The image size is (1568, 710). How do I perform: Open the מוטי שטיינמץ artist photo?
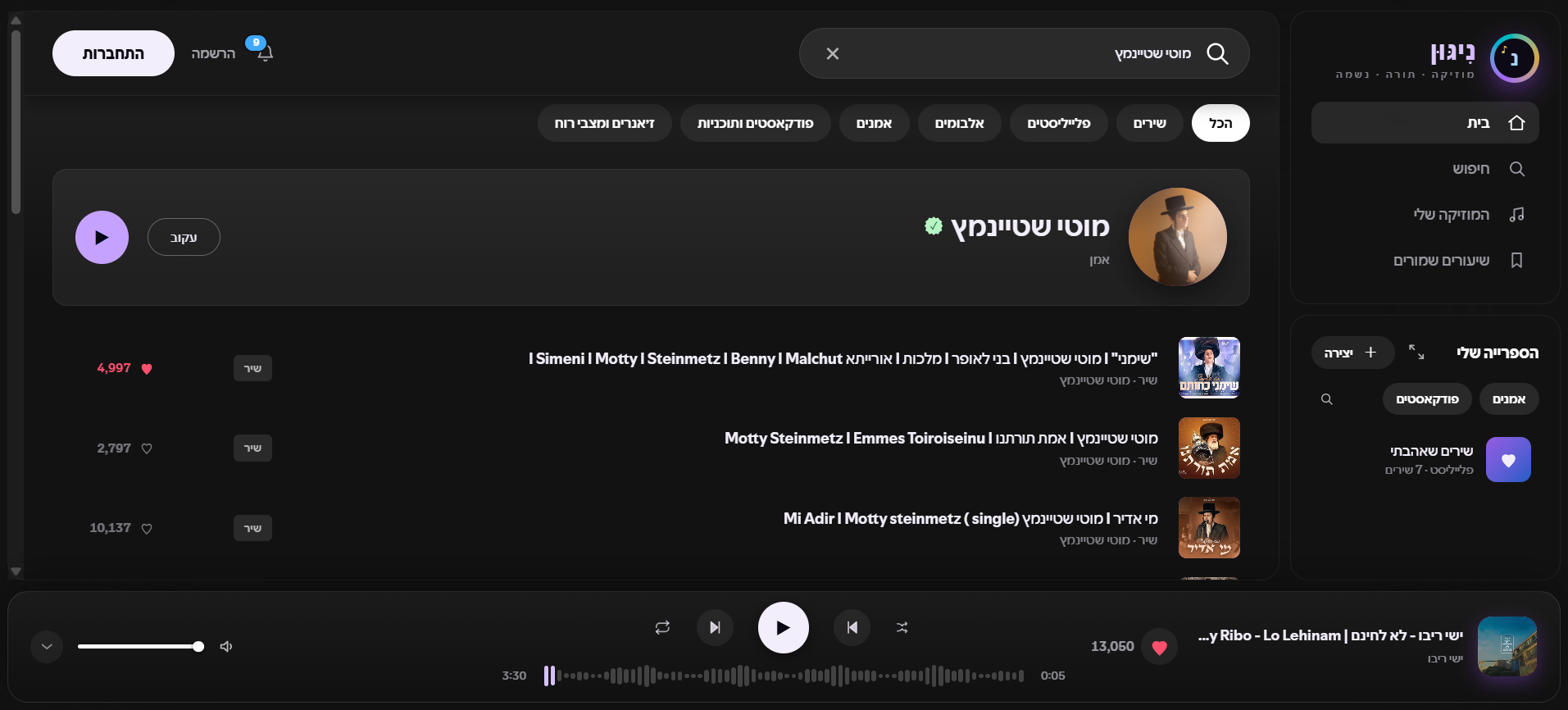pyautogui.click(x=1178, y=237)
